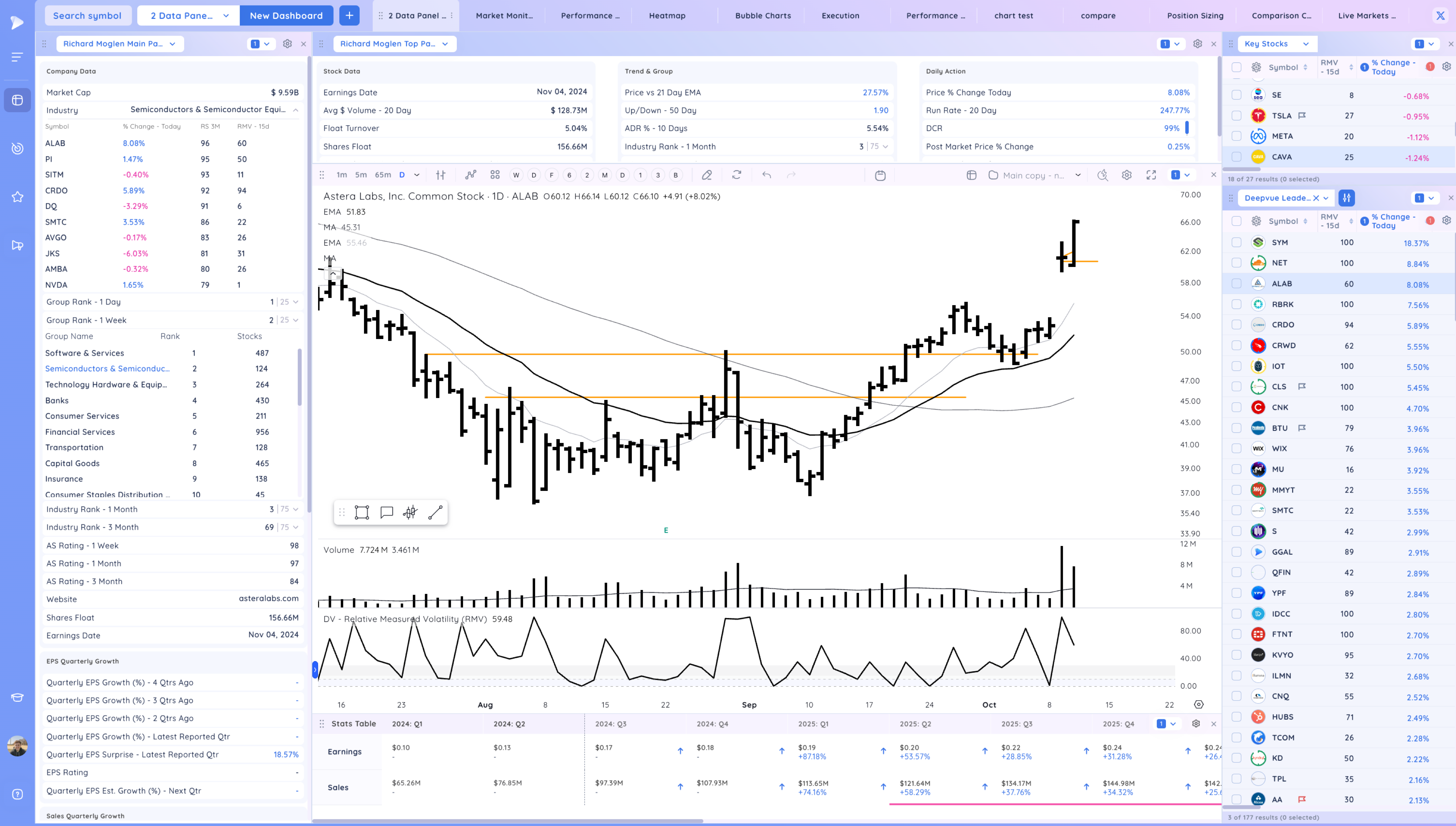This screenshot has height=826, width=1456.
Task: Click the Search symbol field
Action: click(x=87, y=15)
